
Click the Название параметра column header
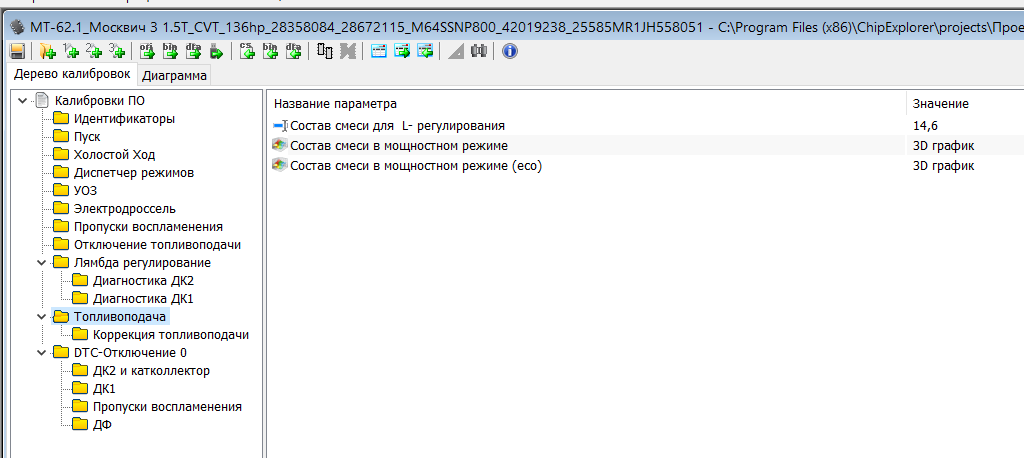(336, 104)
